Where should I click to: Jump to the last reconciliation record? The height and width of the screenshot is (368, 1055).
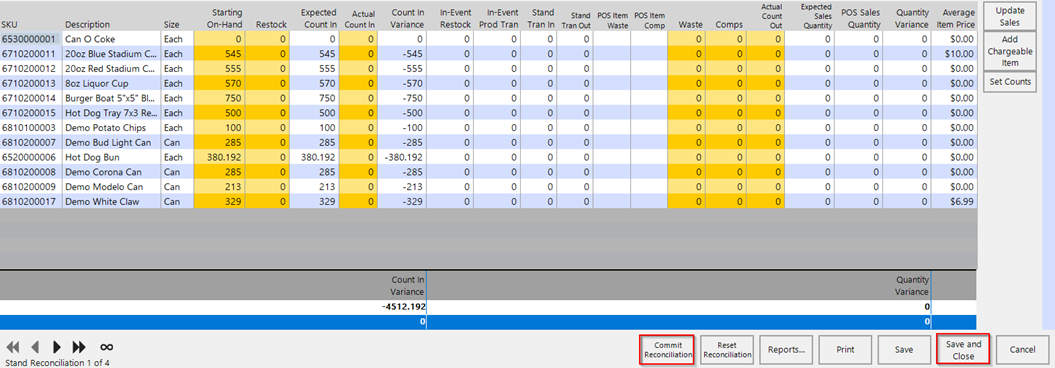click(79, 347)
